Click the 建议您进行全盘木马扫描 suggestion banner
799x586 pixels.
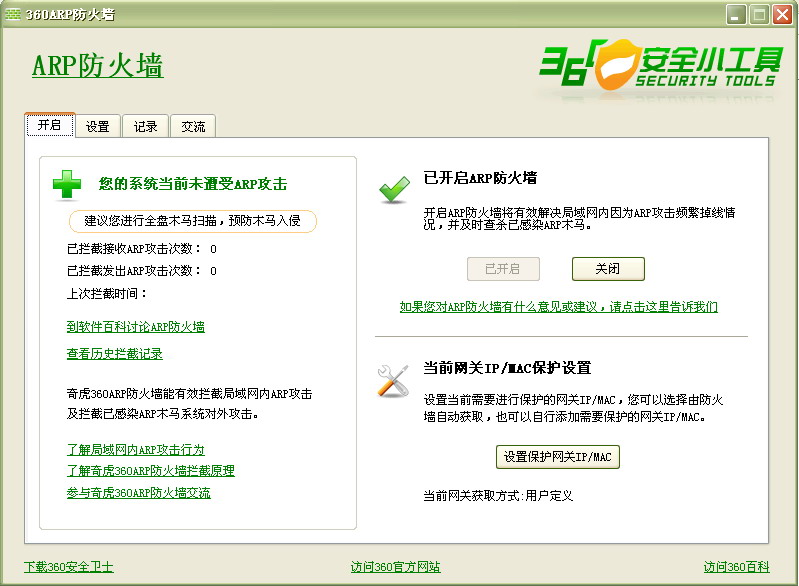(x=193, y=221)
